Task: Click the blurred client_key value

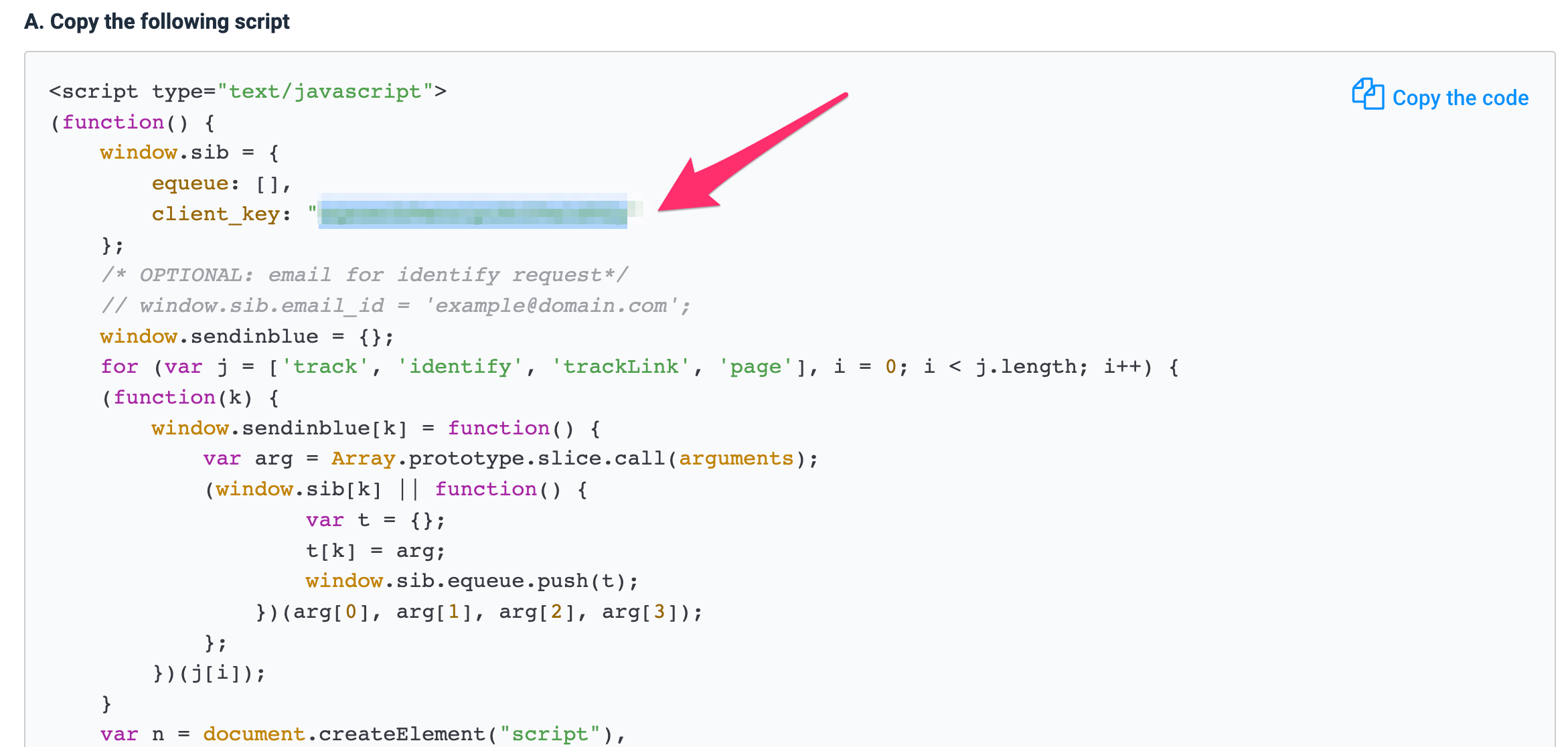Action: (x=473, y=214)
